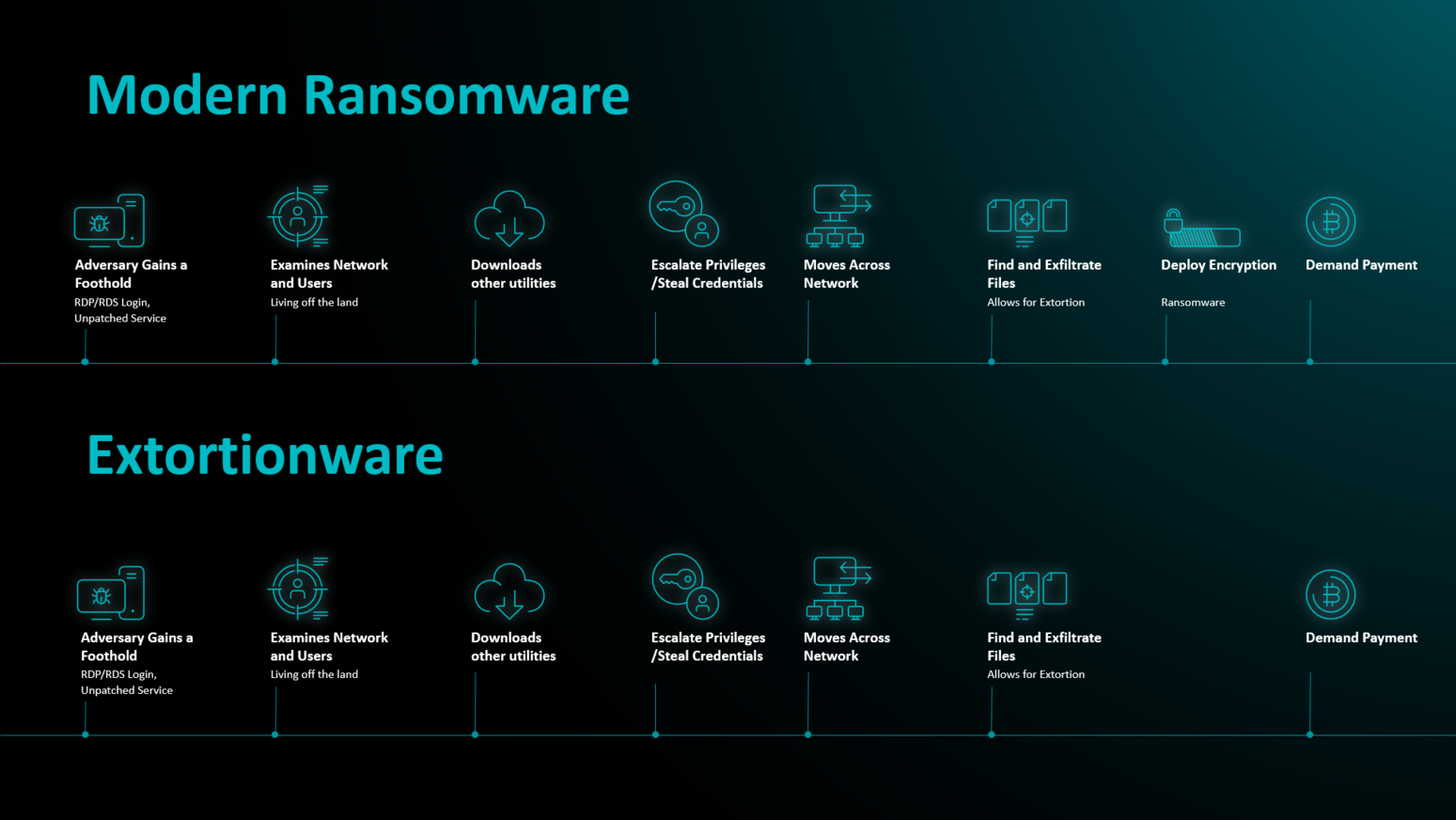Click the key credentials icon in Extortionware row
Viewport: 1456px width, 820px height.
[686, 586]
